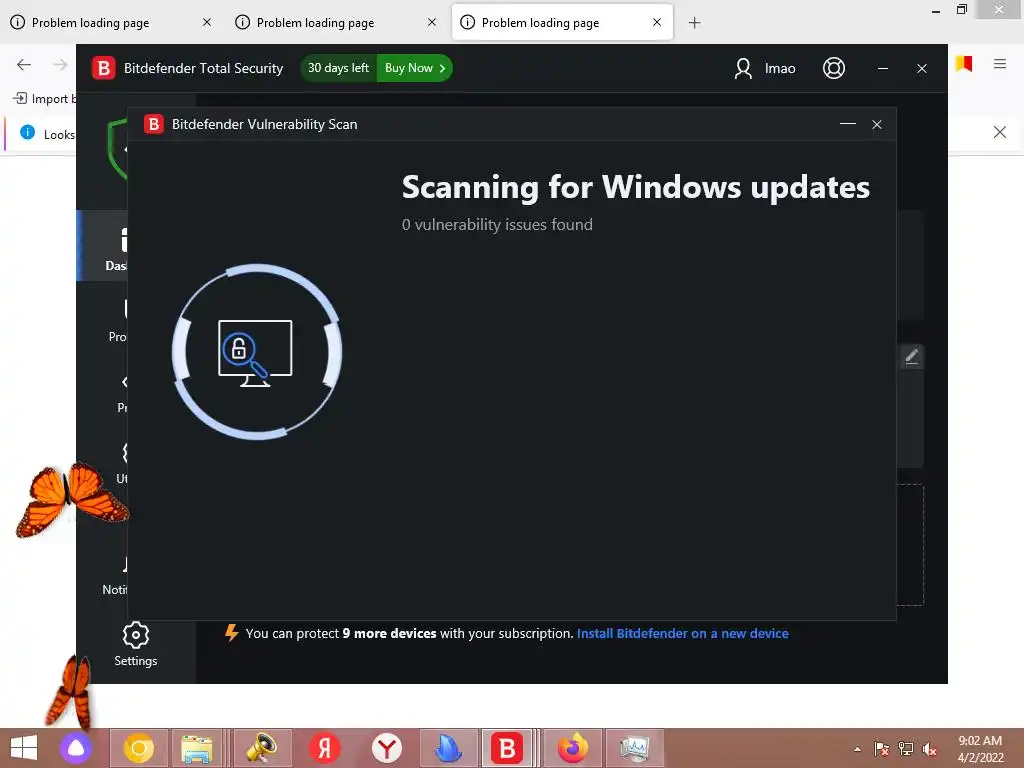Click muted volume tray icon

tap(930, 749)
